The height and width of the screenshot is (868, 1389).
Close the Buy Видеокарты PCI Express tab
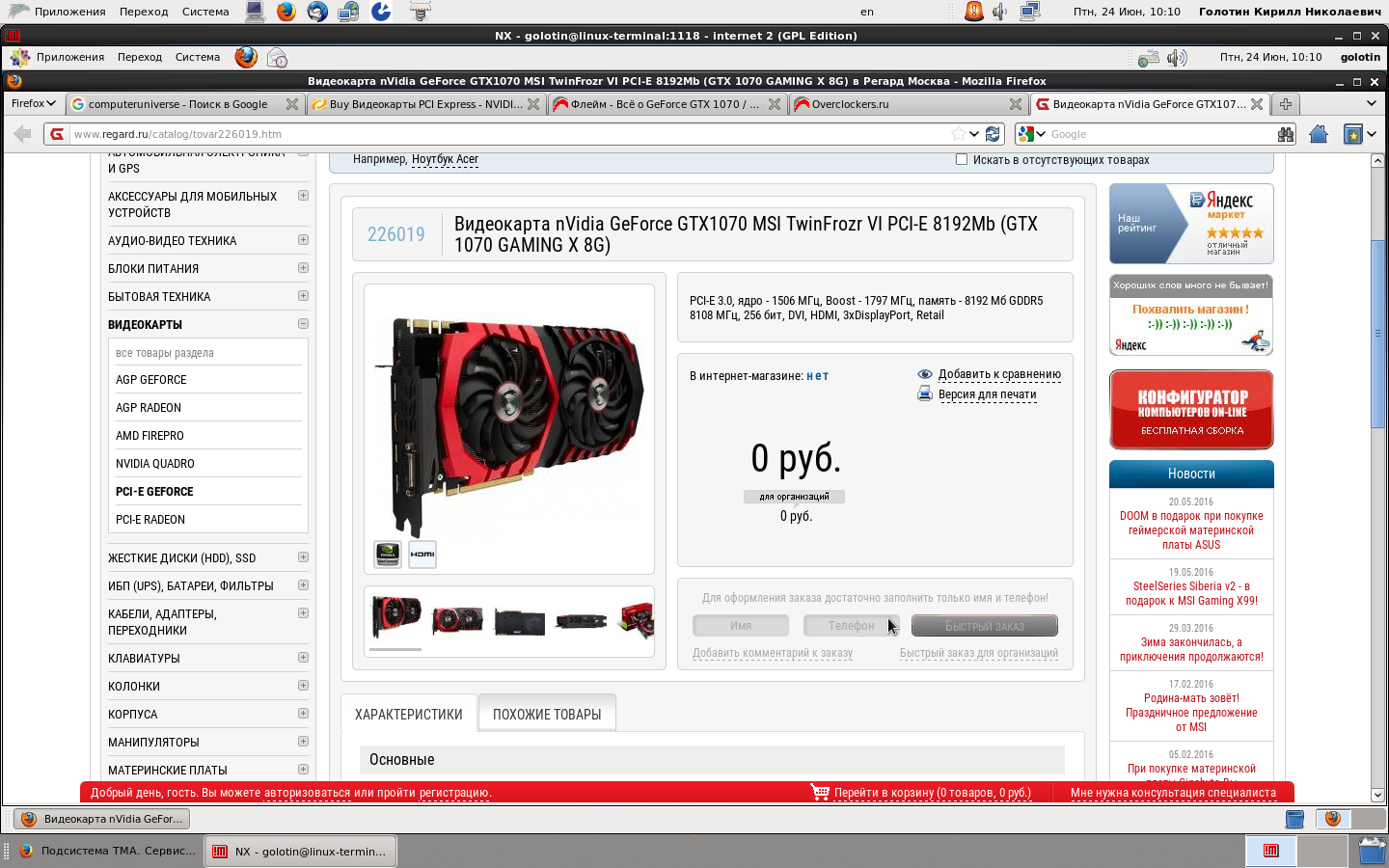[533, 104]
